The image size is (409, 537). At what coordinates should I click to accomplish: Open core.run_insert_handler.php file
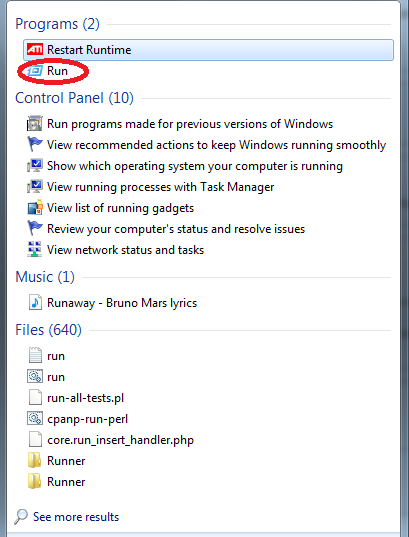(x=120, y=440)
